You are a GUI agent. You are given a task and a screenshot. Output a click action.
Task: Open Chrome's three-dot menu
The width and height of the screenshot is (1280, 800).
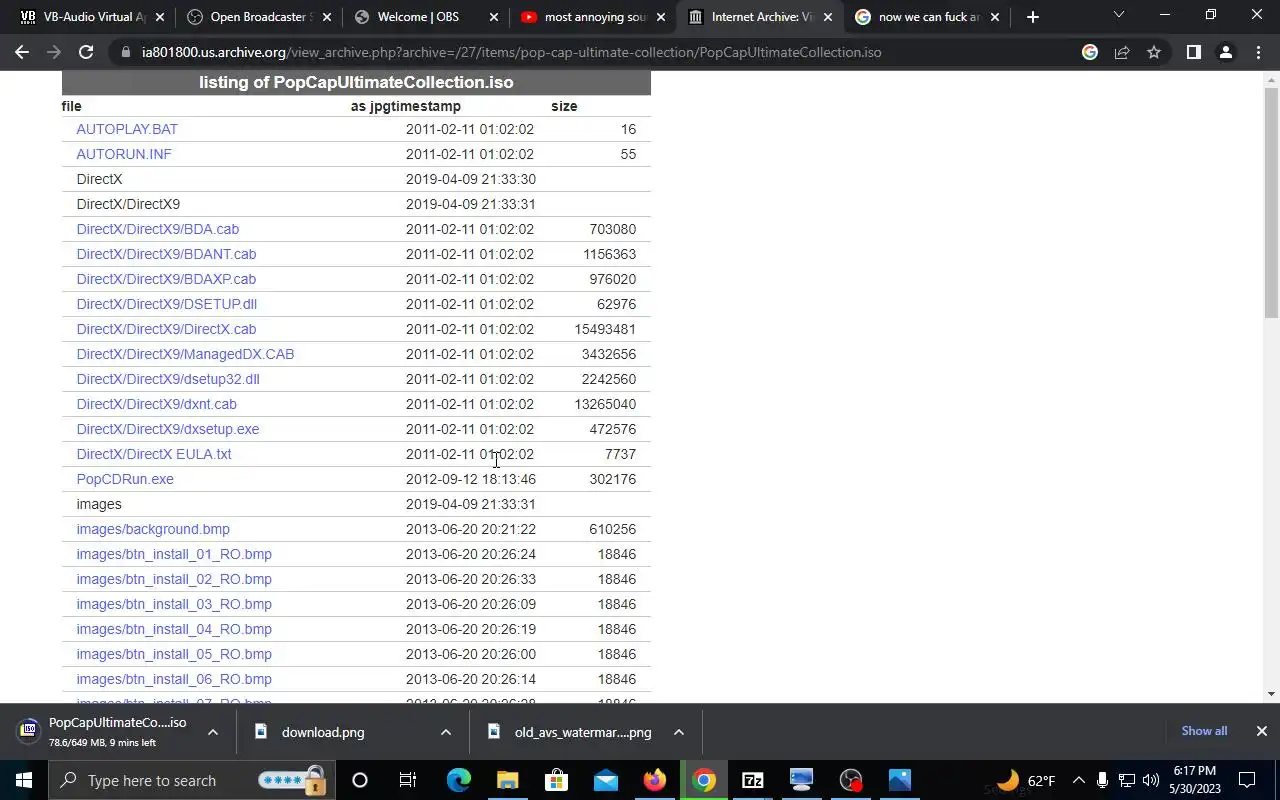[x=1258, y=52]
